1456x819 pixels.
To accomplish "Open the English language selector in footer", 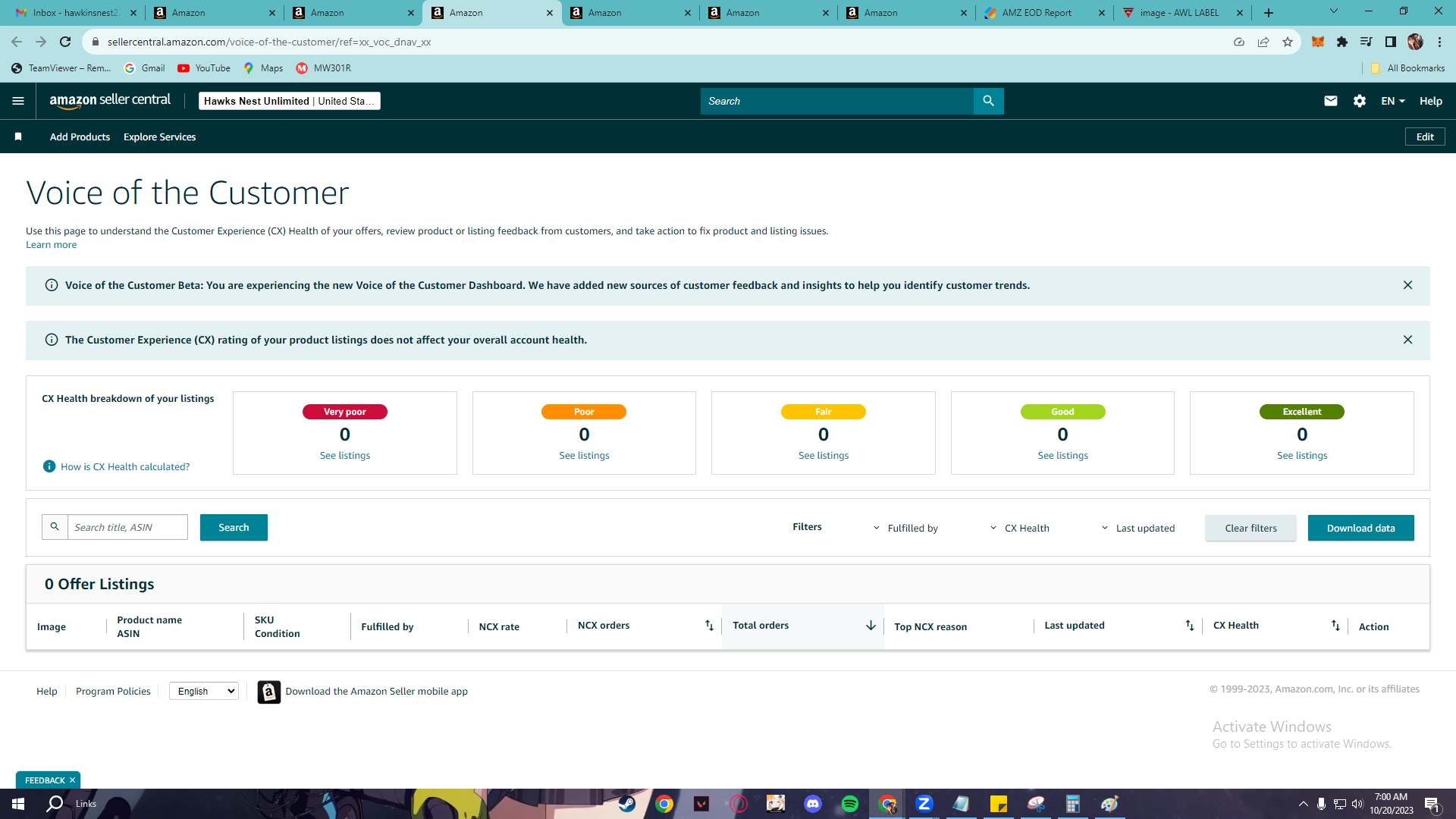I will 204,691.
